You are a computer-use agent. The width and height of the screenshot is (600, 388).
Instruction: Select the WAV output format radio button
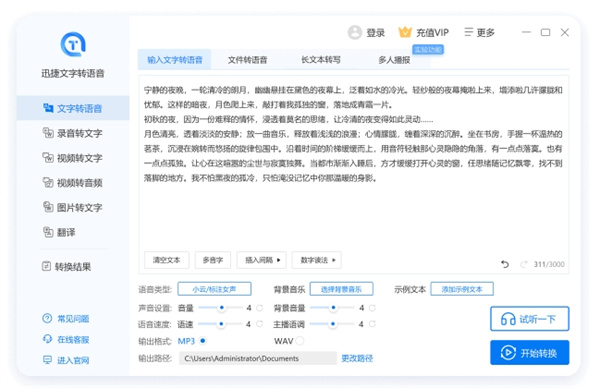click(300, 341)
